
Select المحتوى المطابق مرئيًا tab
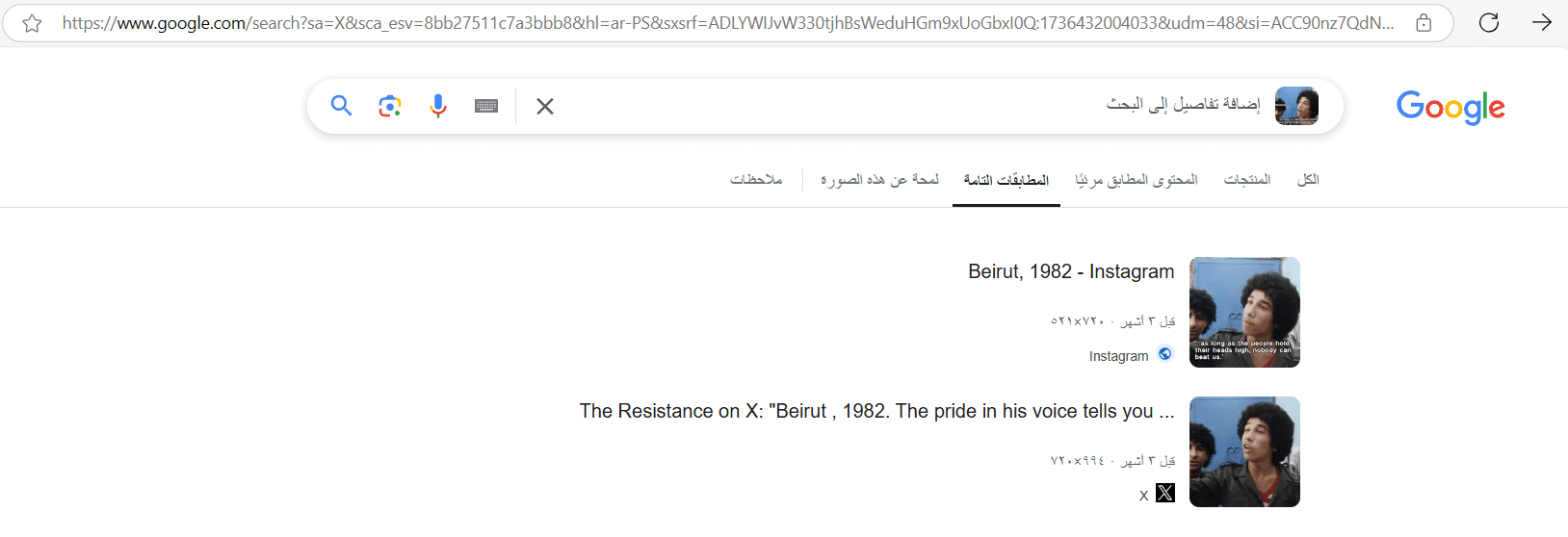(x=1137, y=180)
